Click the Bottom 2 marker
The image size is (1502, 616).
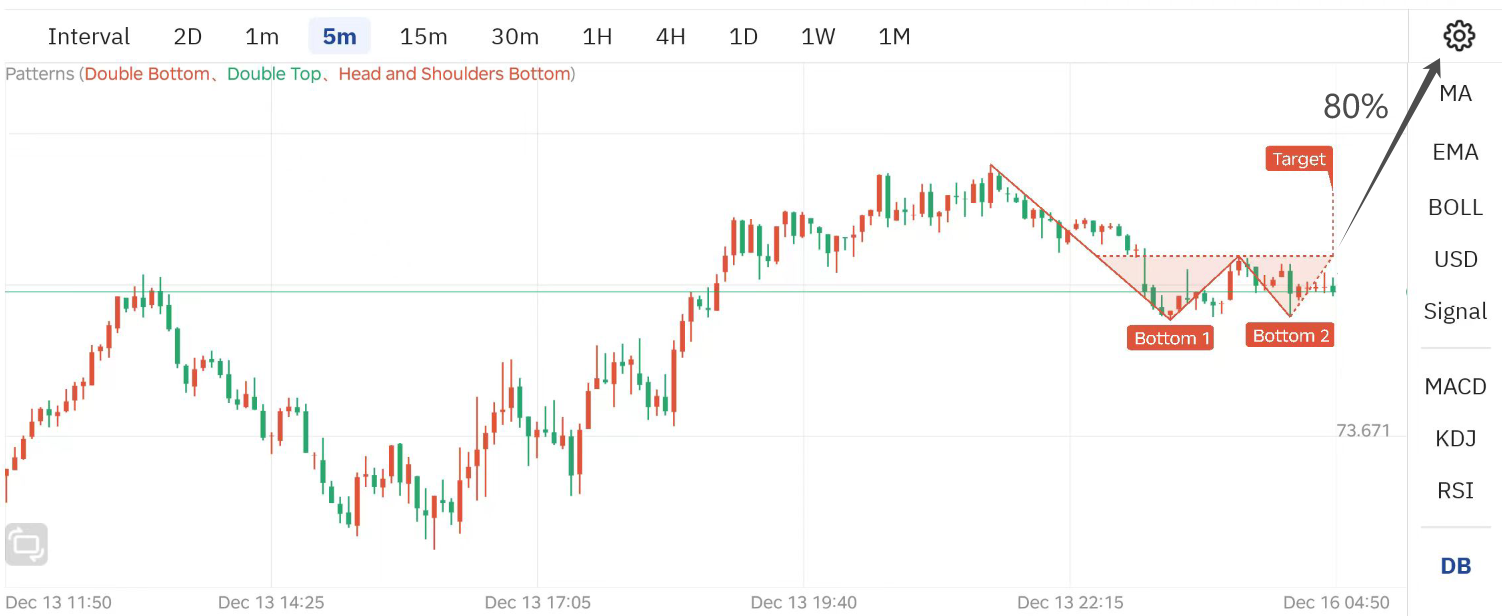[x=1291, y=335]
